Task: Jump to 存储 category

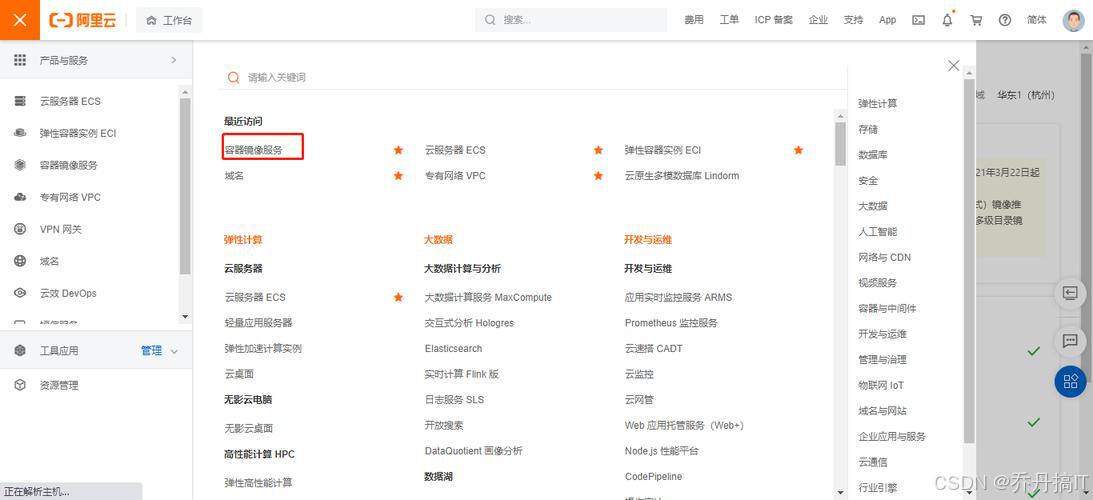Action: 868,129
